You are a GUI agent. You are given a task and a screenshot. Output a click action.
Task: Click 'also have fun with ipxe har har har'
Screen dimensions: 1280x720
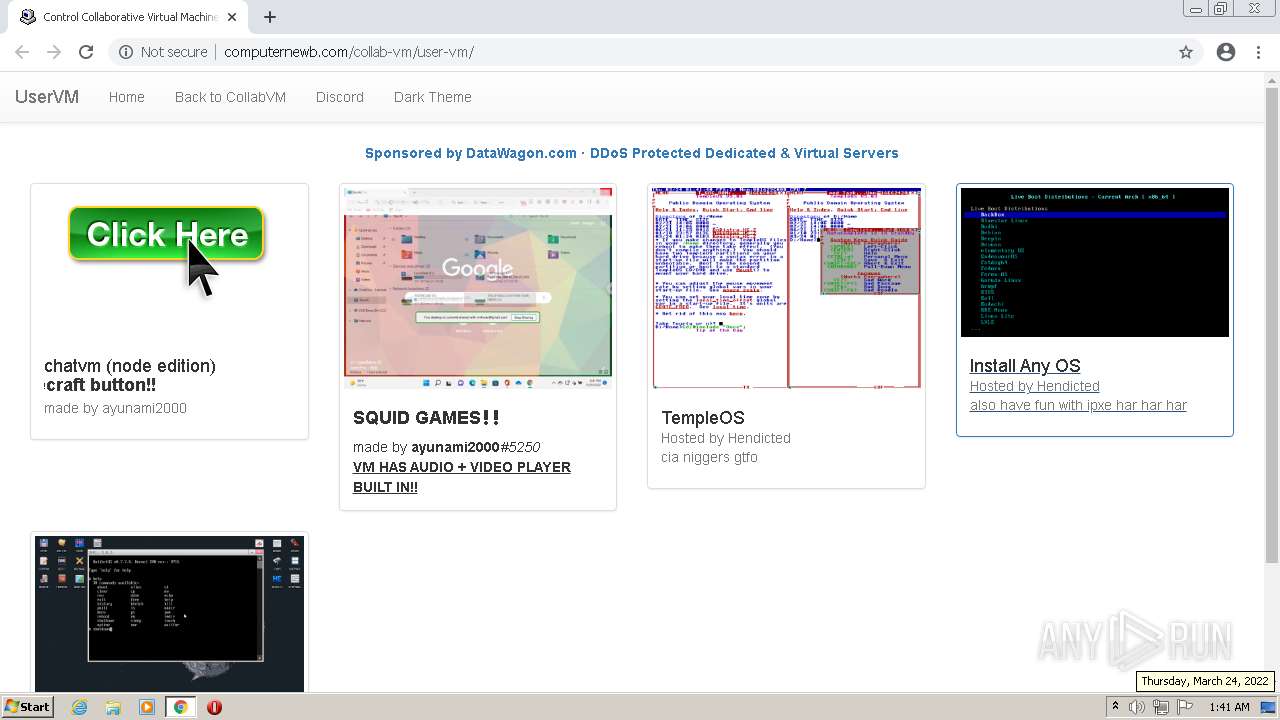pyautogui.click(x=1078, y=405)
